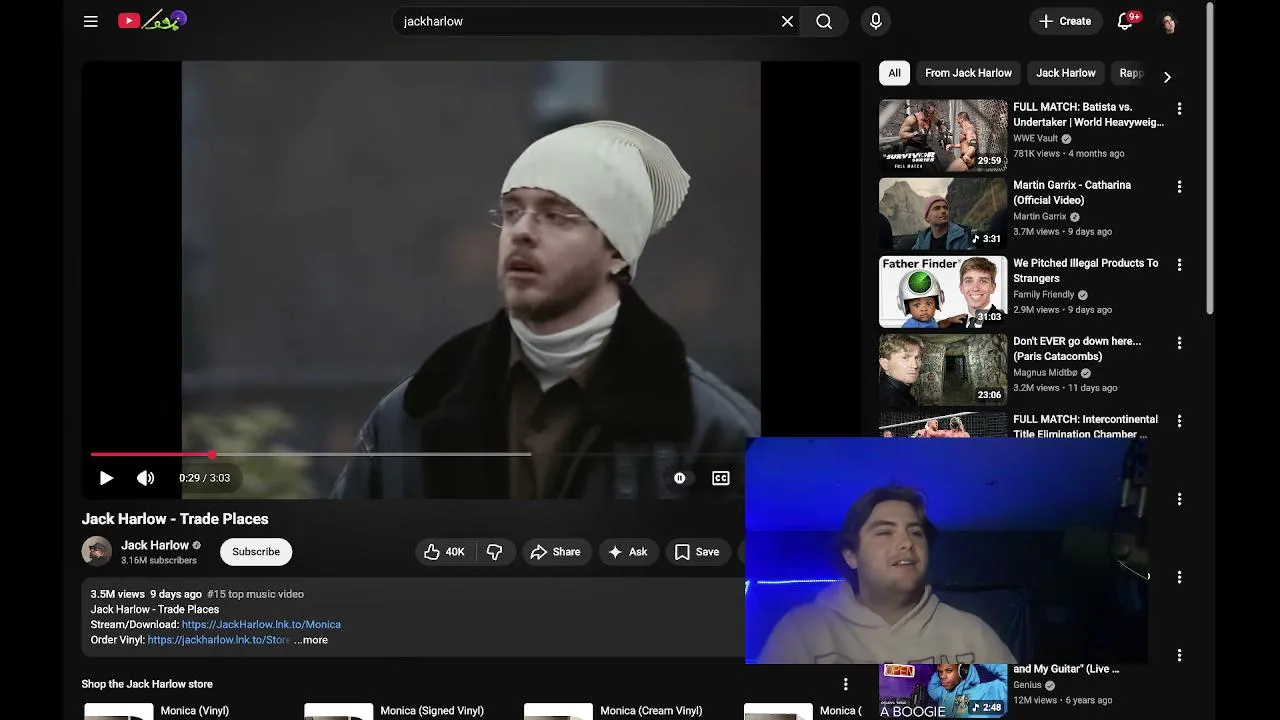Dislike the video
The width and height of the screenshot is (1280, 720).
[x=494, y=552]
